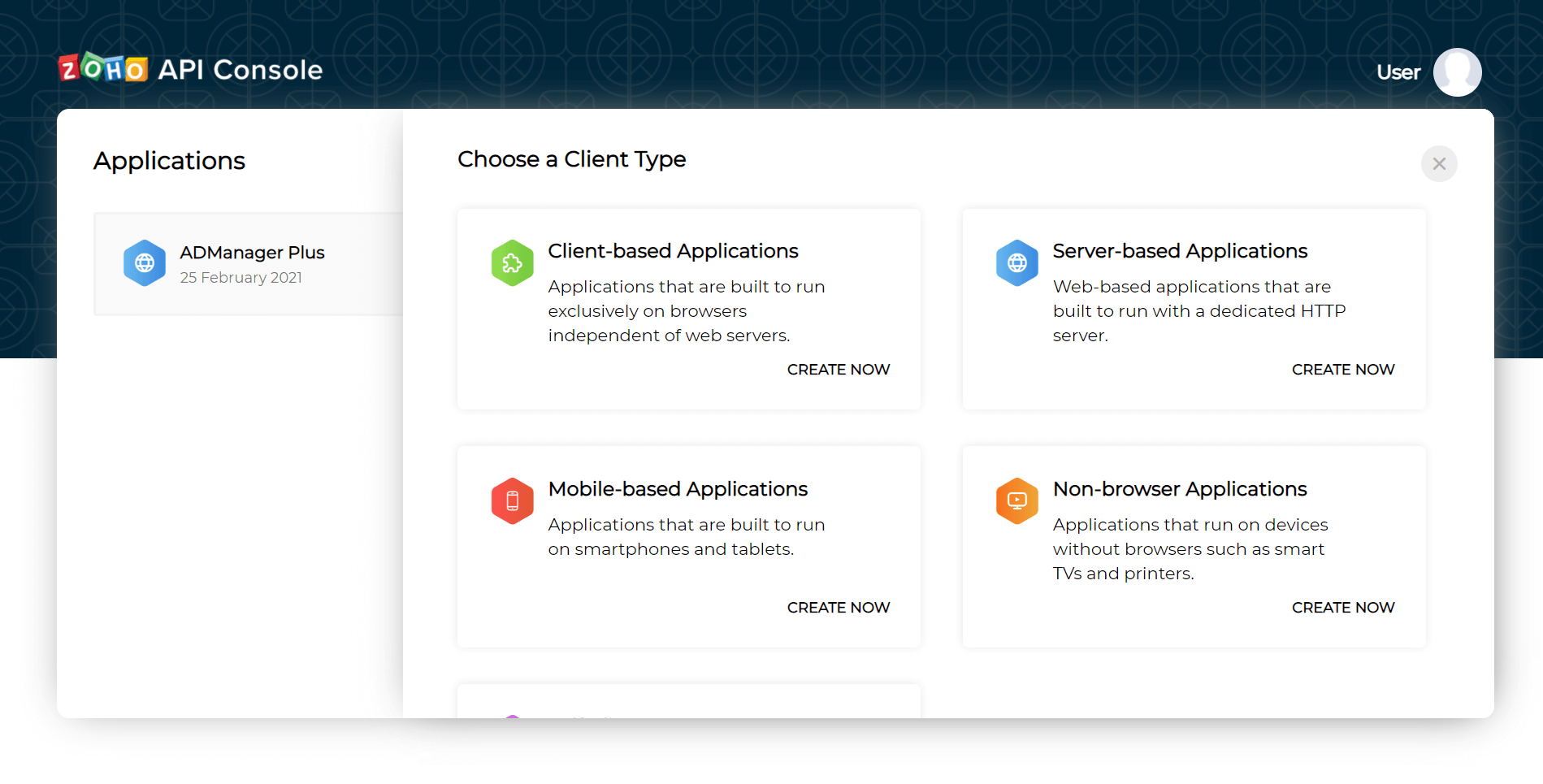The image size is (1543, 784).
Task: Create a Server-based Application now
Action: point(1342,370)
